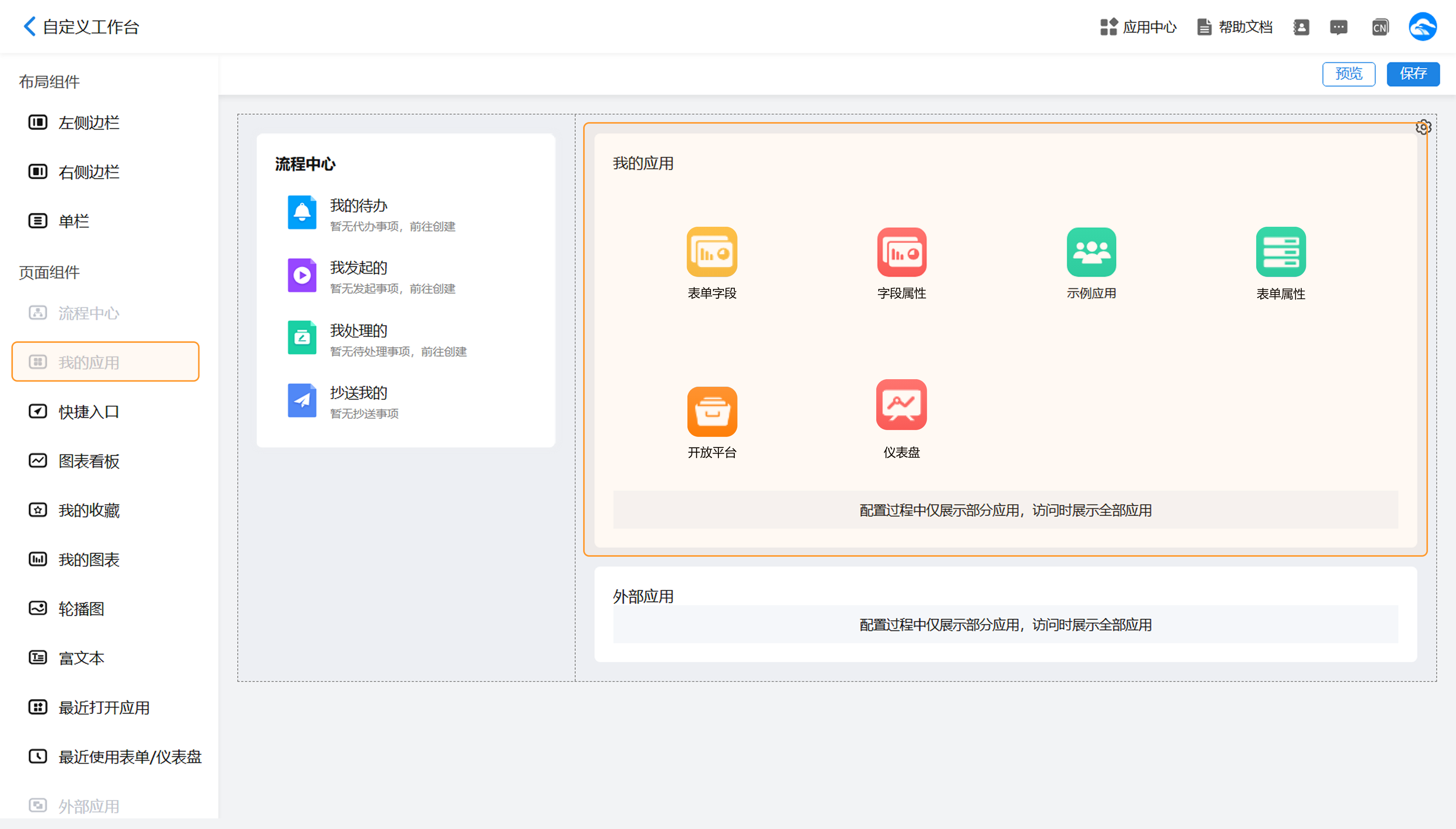
Task: Click the back arrow beside 自定义工作台
Action: (x=30, y=26)
